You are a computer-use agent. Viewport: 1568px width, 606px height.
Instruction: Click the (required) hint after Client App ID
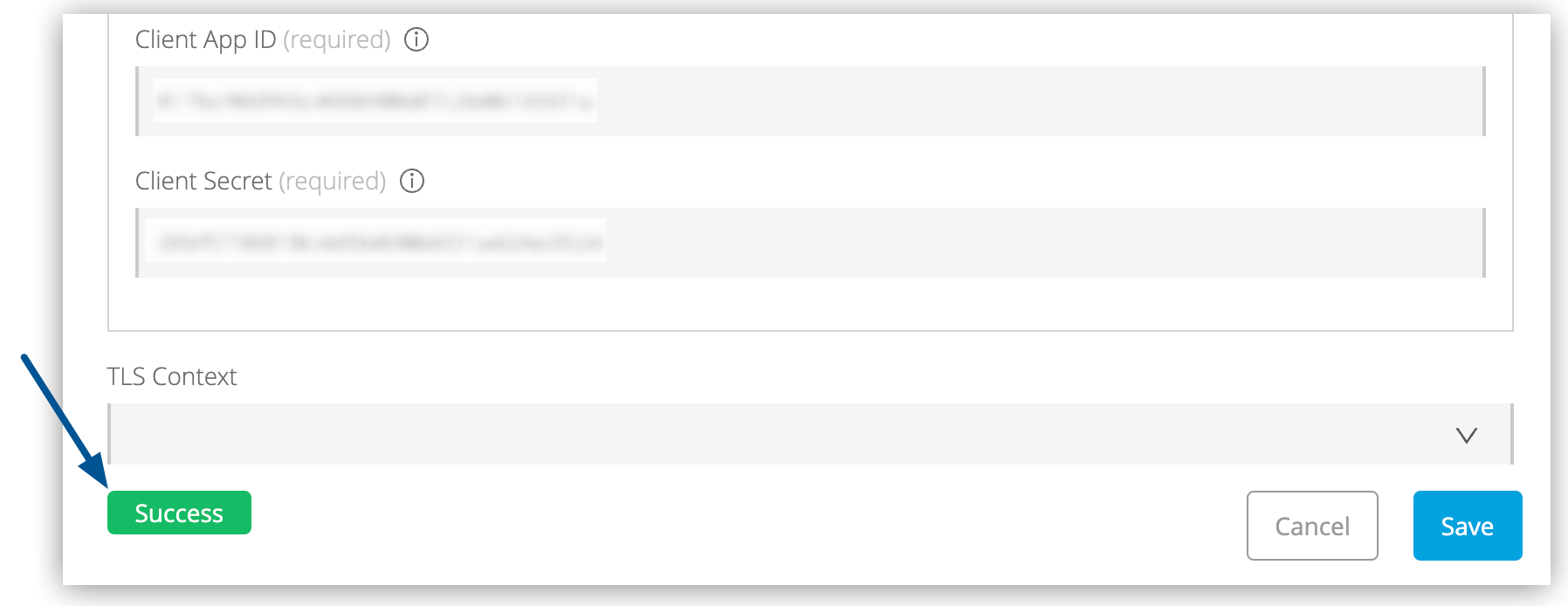coord(337,40)
